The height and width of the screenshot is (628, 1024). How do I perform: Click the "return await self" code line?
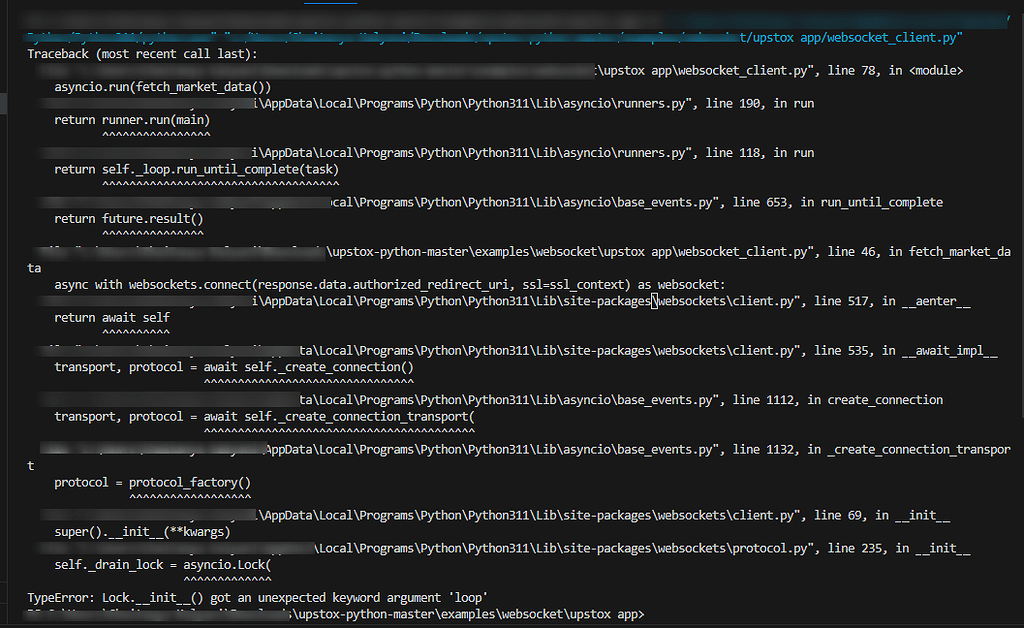click(112, 317)
